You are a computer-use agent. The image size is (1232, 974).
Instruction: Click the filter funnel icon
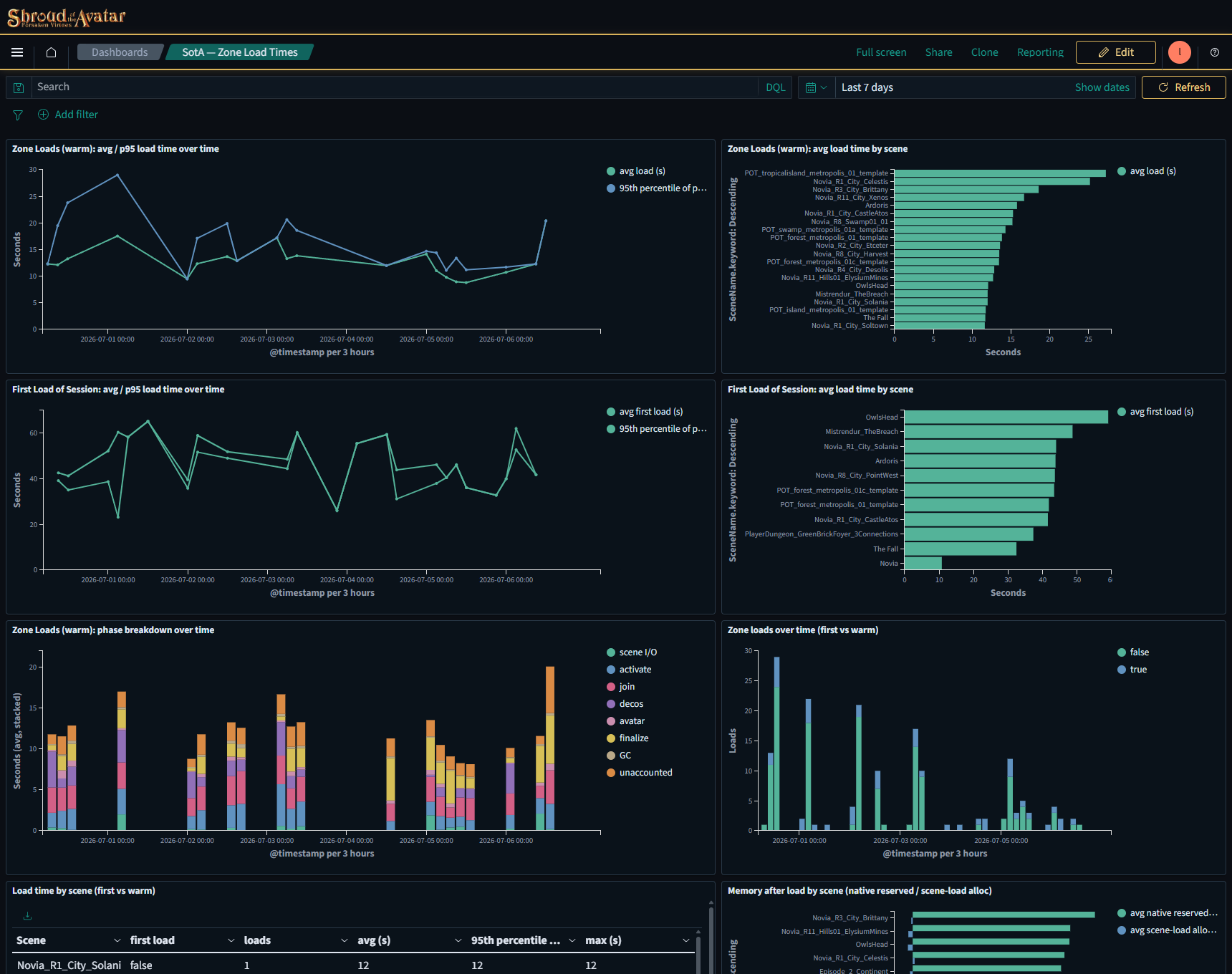point(18,115)
